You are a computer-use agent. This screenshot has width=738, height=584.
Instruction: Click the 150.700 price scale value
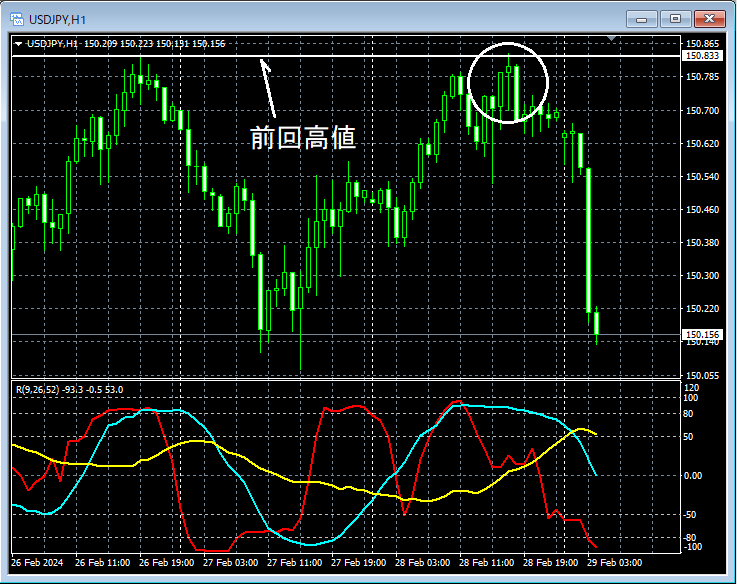pos(702,111)
